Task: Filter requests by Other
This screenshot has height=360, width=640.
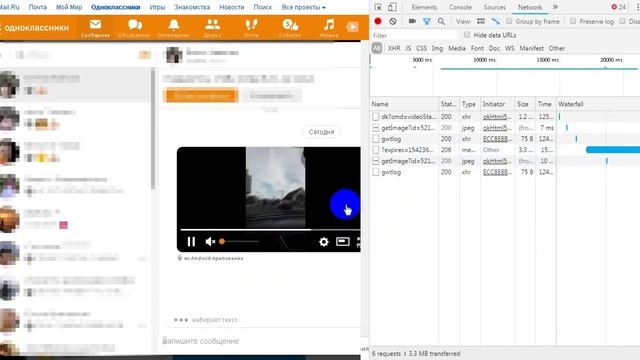Action: click(557, 48)
